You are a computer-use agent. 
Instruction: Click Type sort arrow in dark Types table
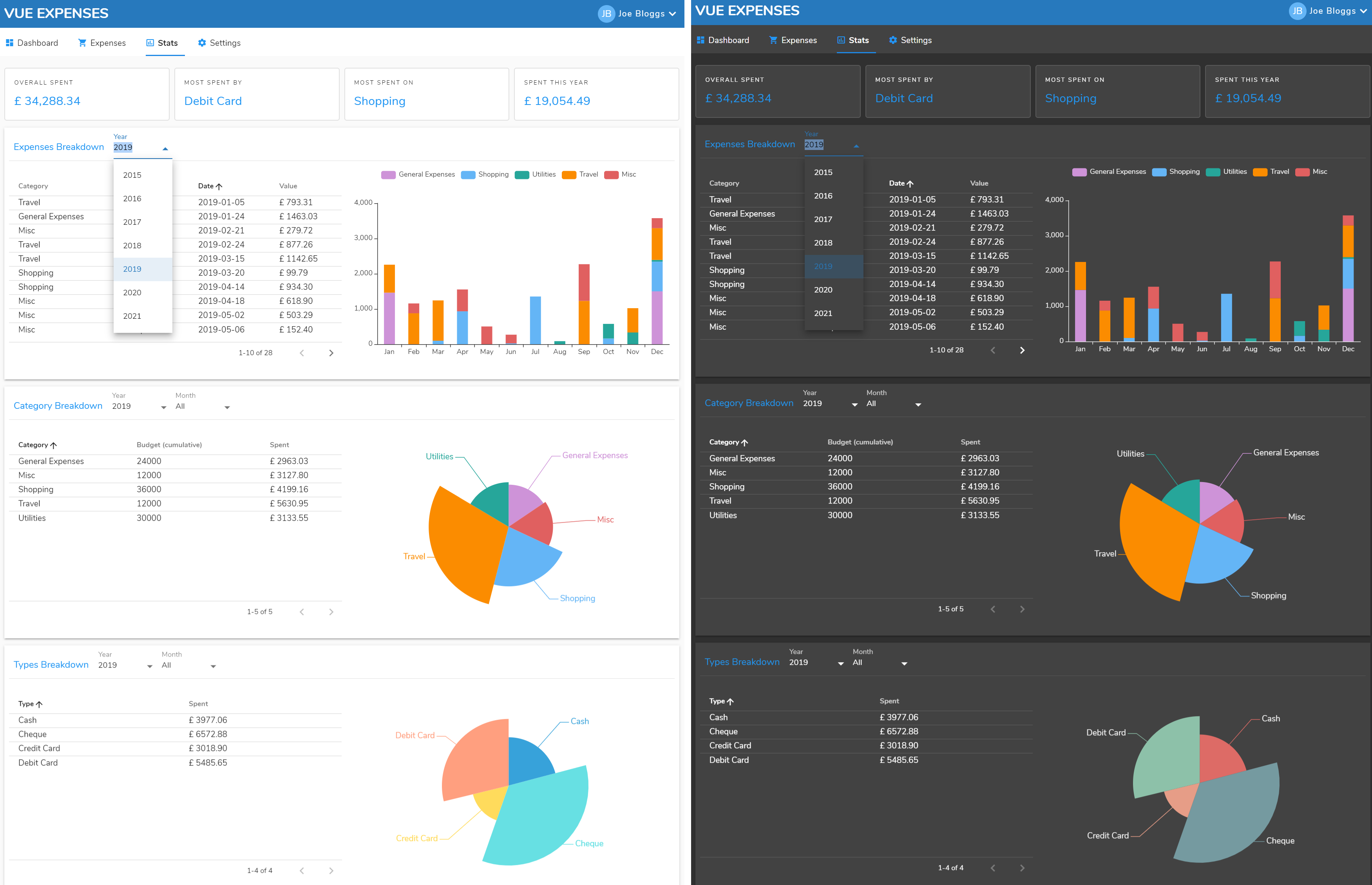coord(731,701)
